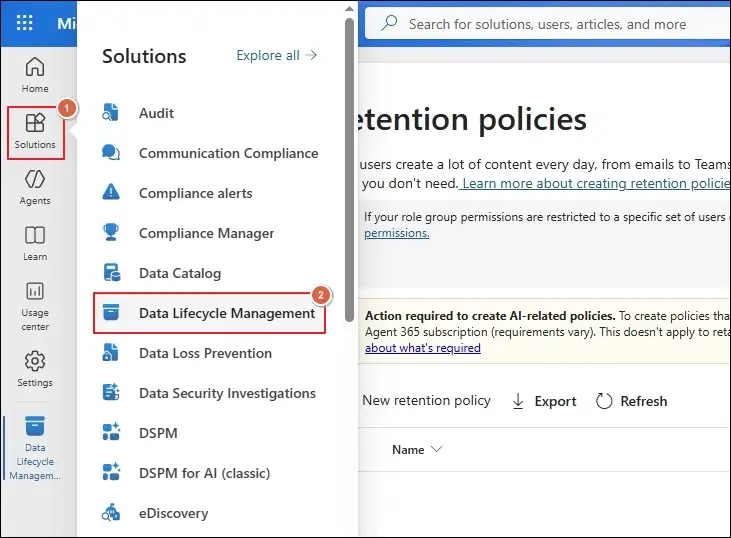
Task: Click the Export button label
Action: point(555,401)
